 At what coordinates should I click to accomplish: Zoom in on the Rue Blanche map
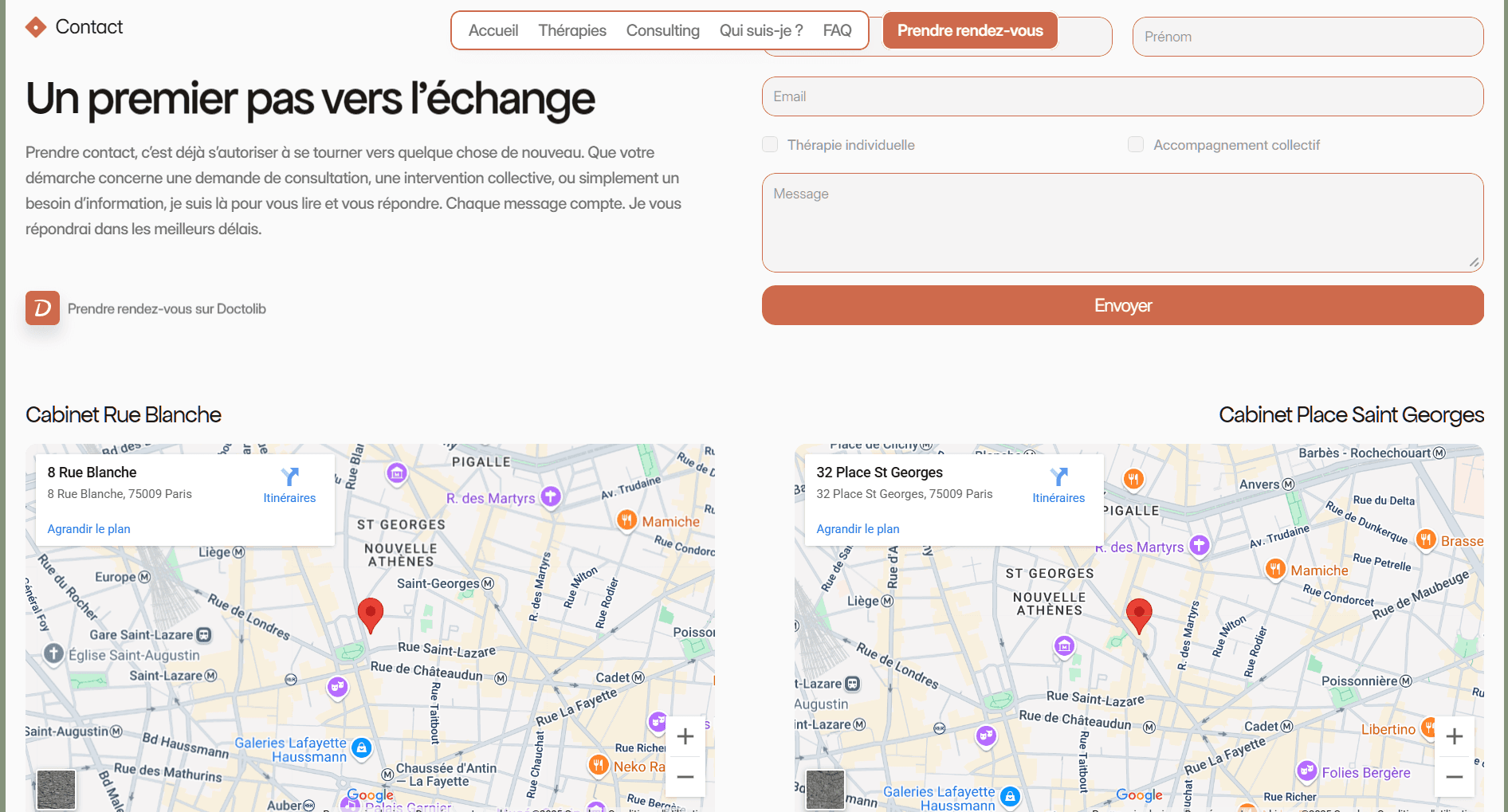point(685,736)
